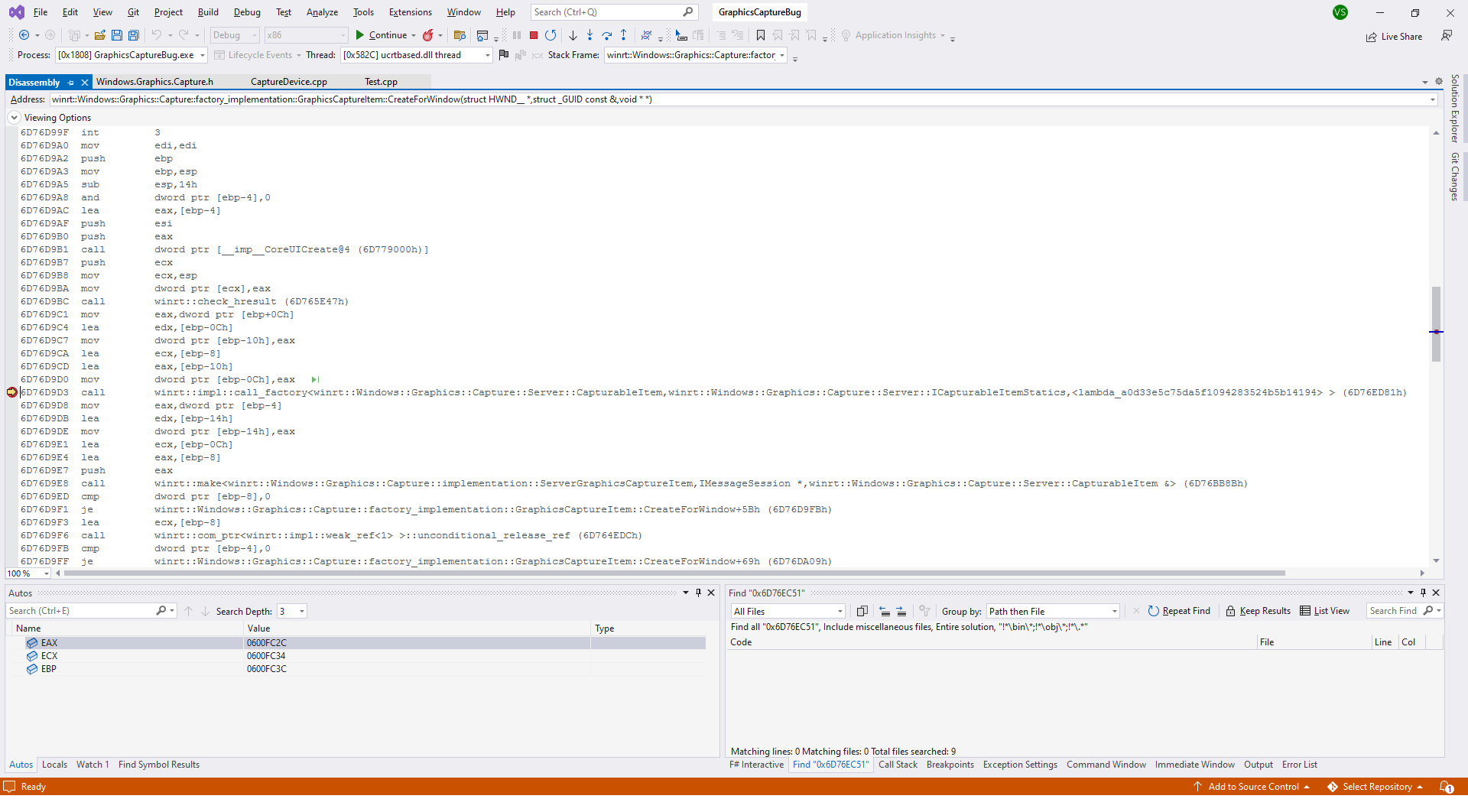1468x812 pixels.
Task: Click Add to Source Control
Action: click(1252, 787)
